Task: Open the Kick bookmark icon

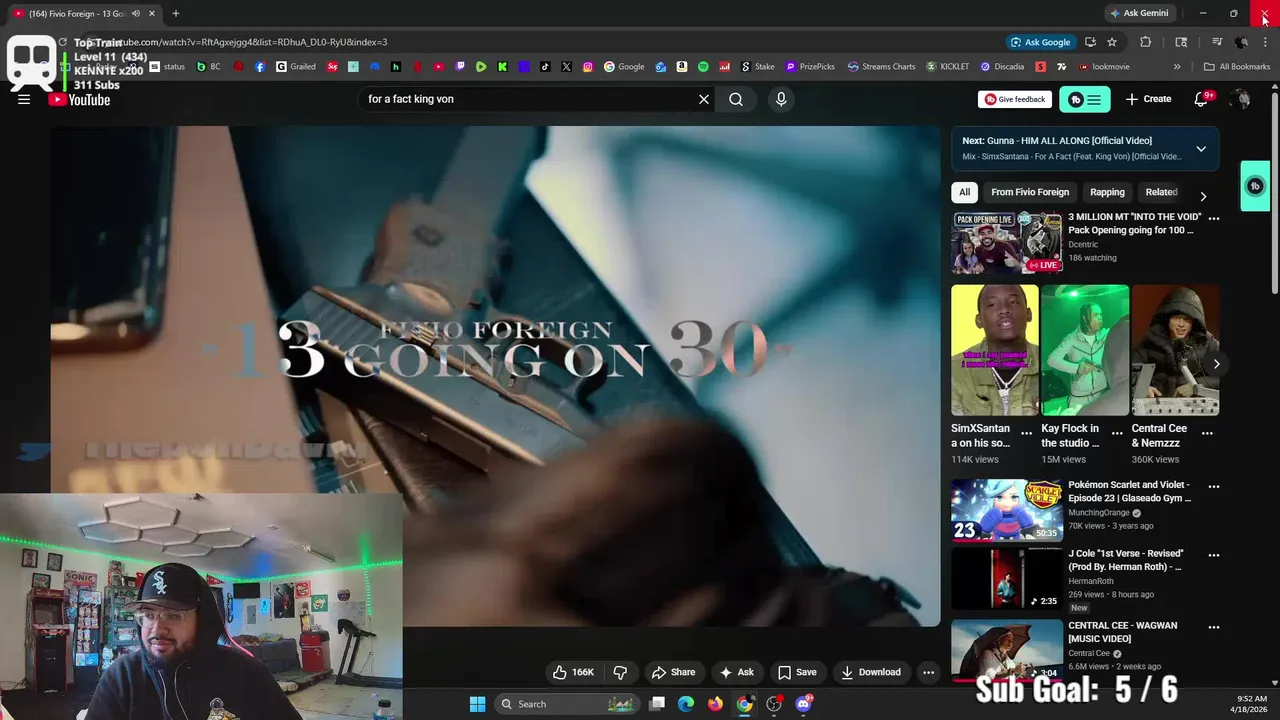Action: click(502, 67)
